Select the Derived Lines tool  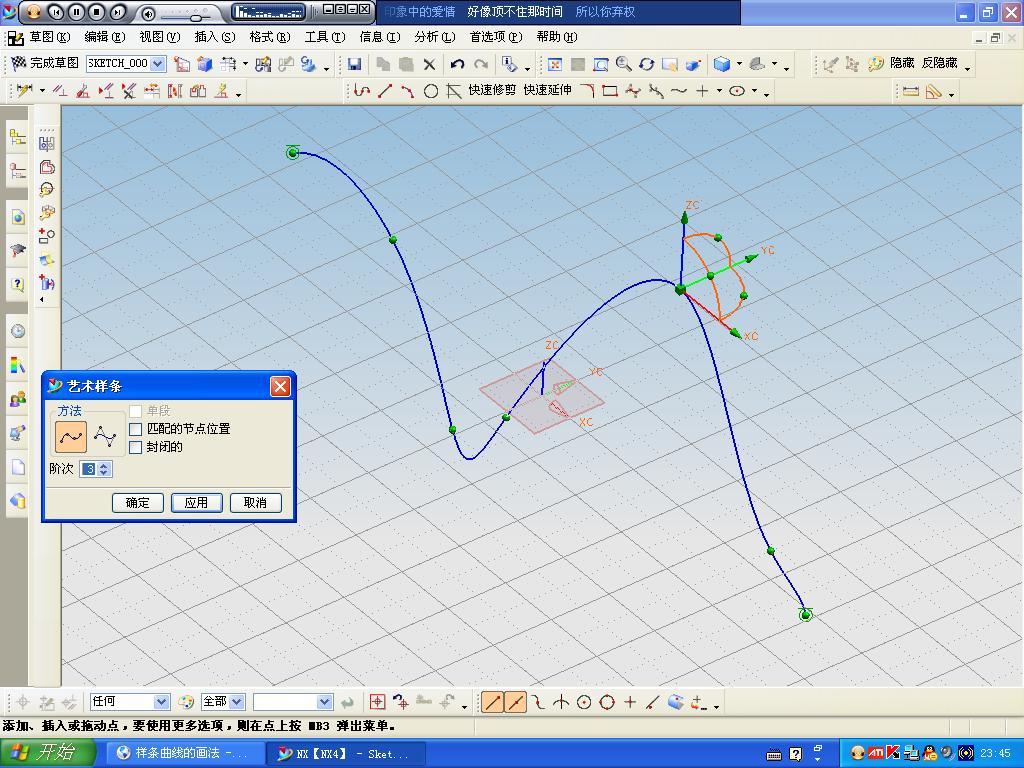[454, 91]
